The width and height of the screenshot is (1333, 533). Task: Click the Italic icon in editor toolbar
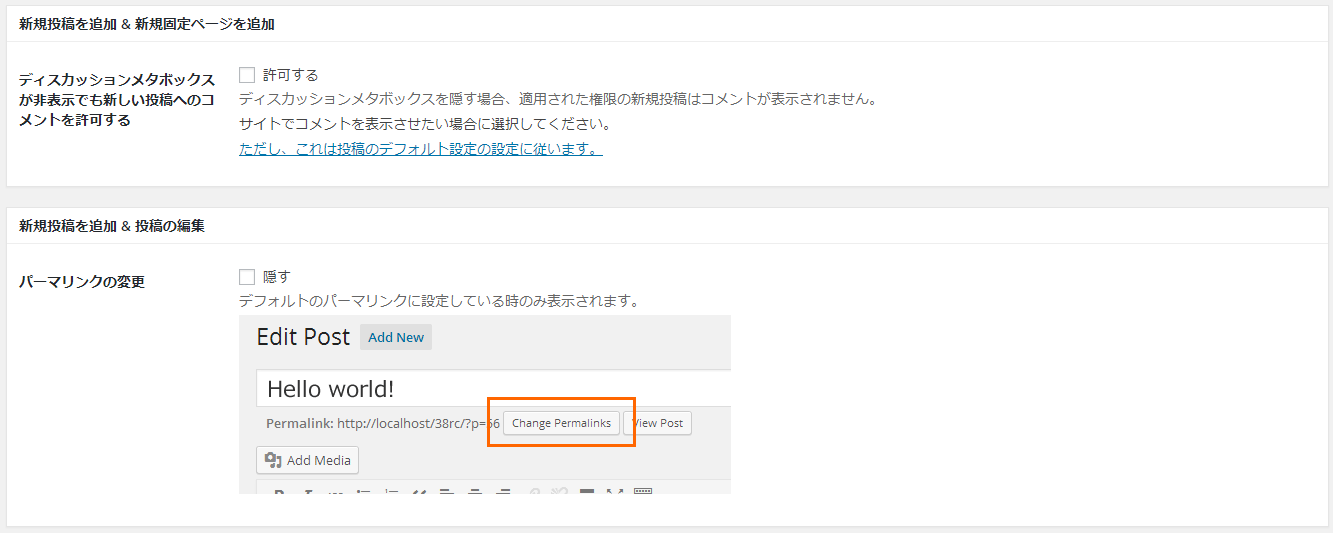pyautogui.click(x=308, y=491)
